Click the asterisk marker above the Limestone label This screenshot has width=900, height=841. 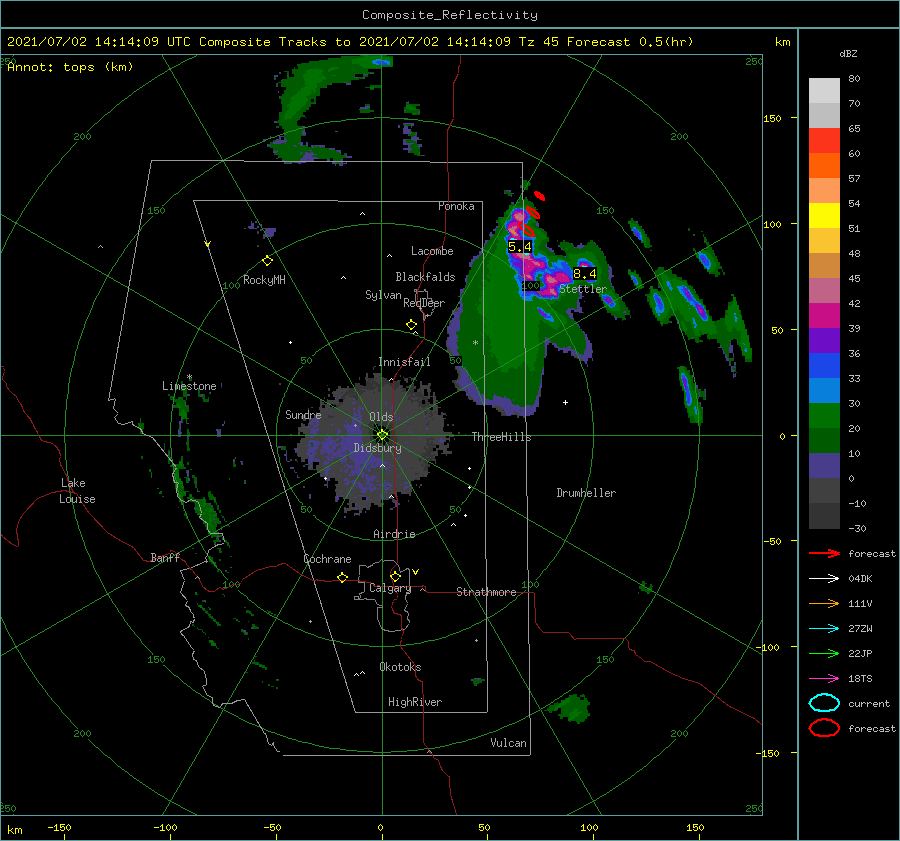[189, 377]
